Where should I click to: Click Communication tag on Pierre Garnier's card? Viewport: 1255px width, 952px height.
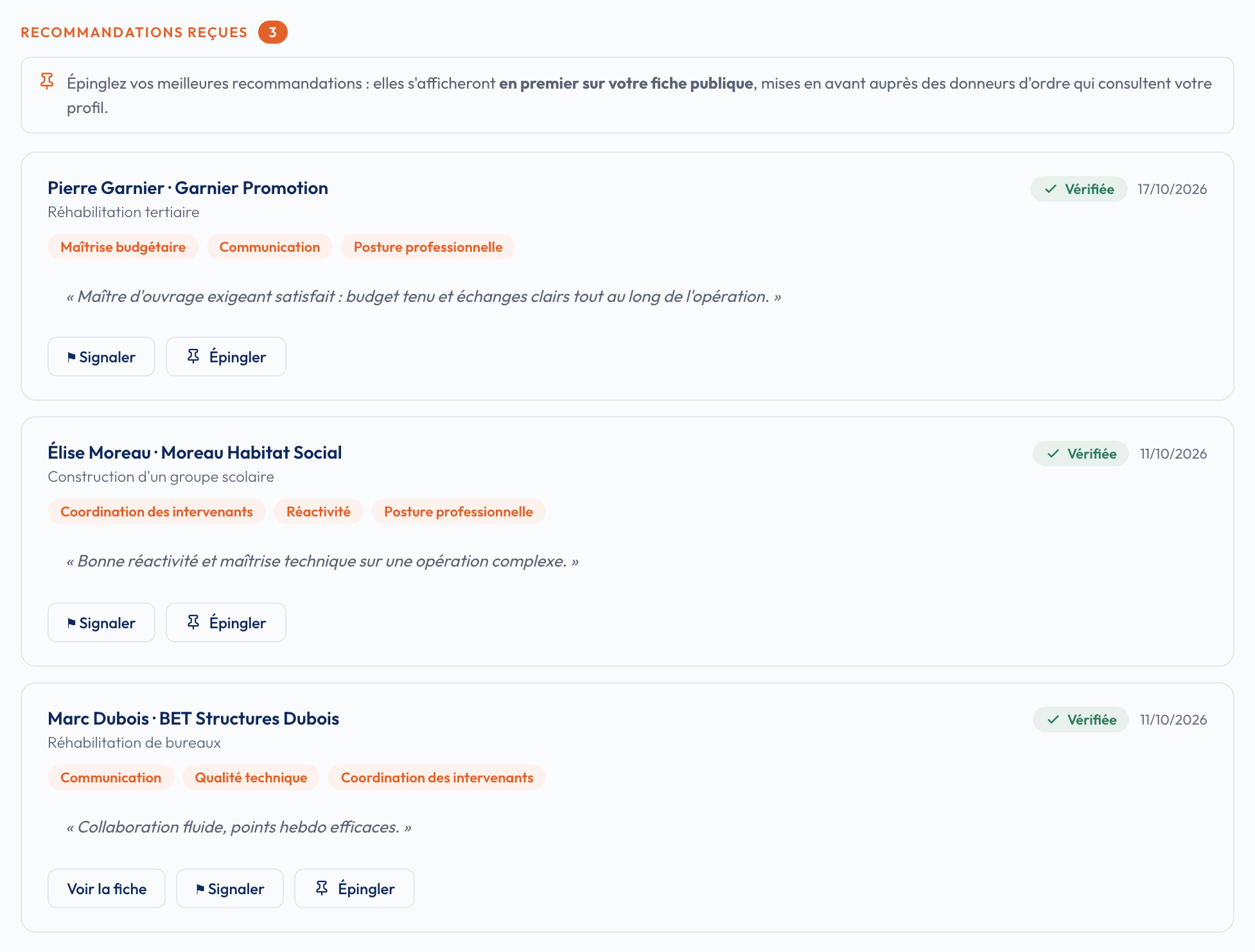point(270,247)
